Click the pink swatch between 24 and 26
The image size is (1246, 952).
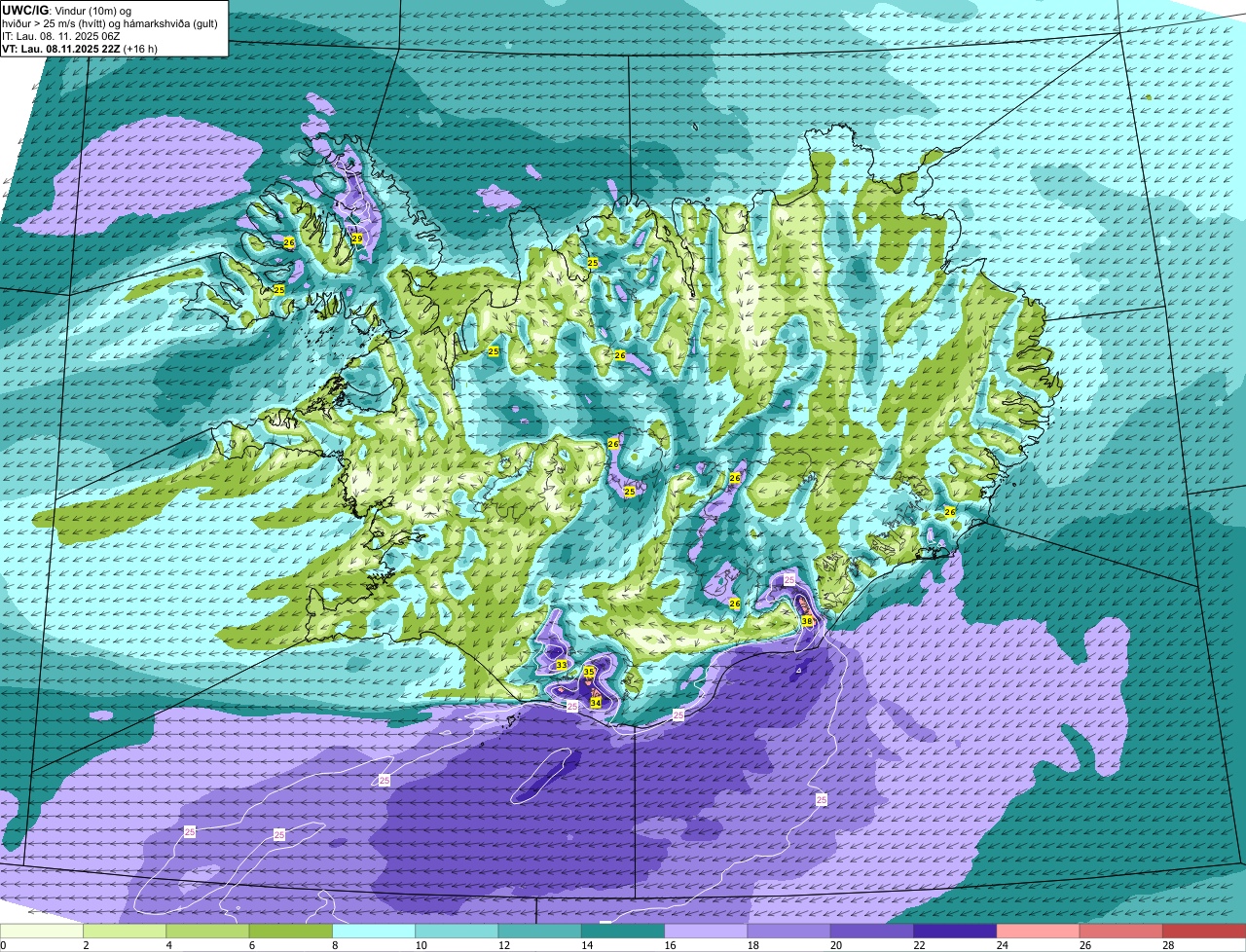[x=1038, y=932]
